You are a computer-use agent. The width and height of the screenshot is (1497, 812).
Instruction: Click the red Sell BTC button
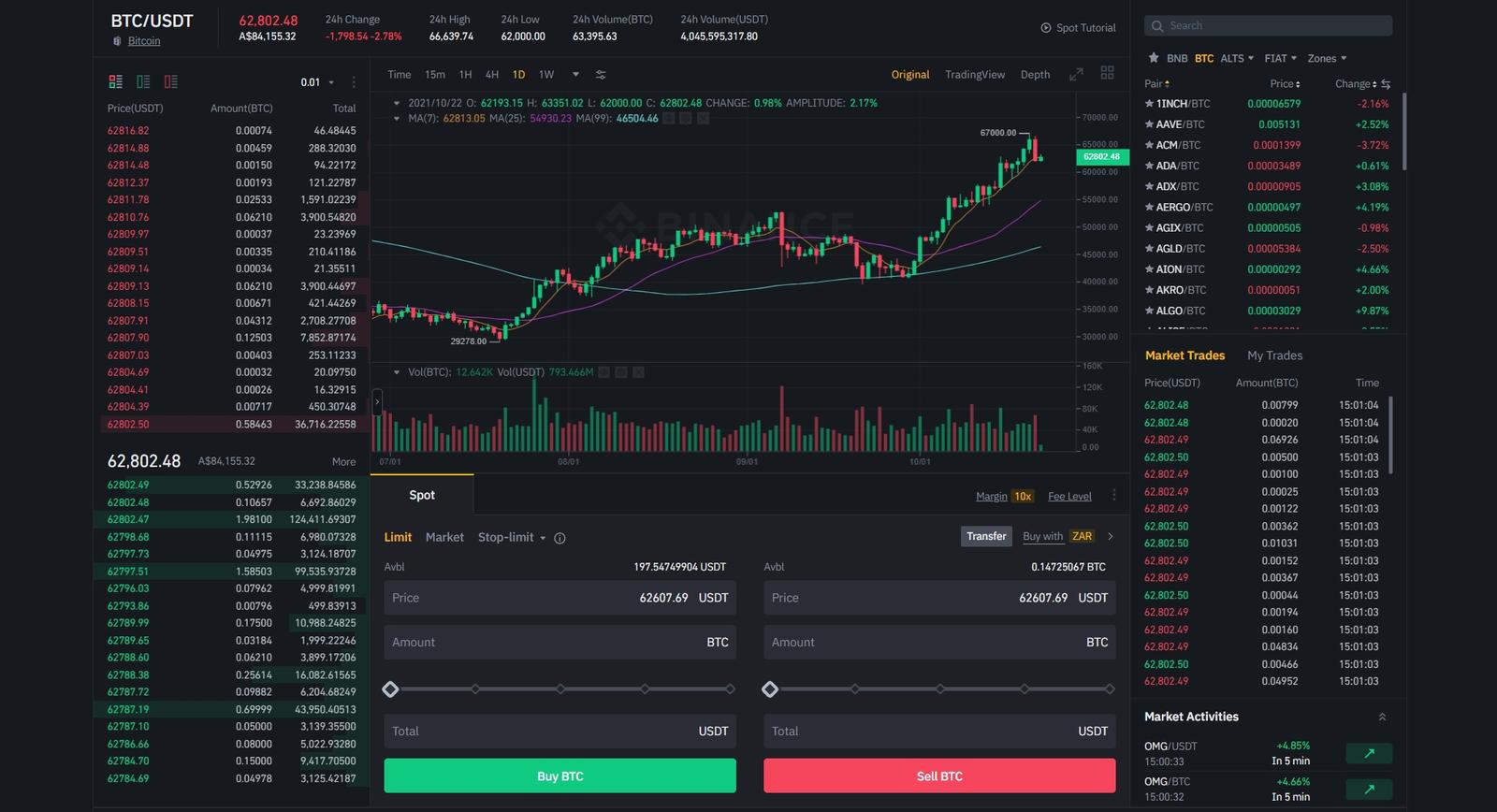point(939,776)
